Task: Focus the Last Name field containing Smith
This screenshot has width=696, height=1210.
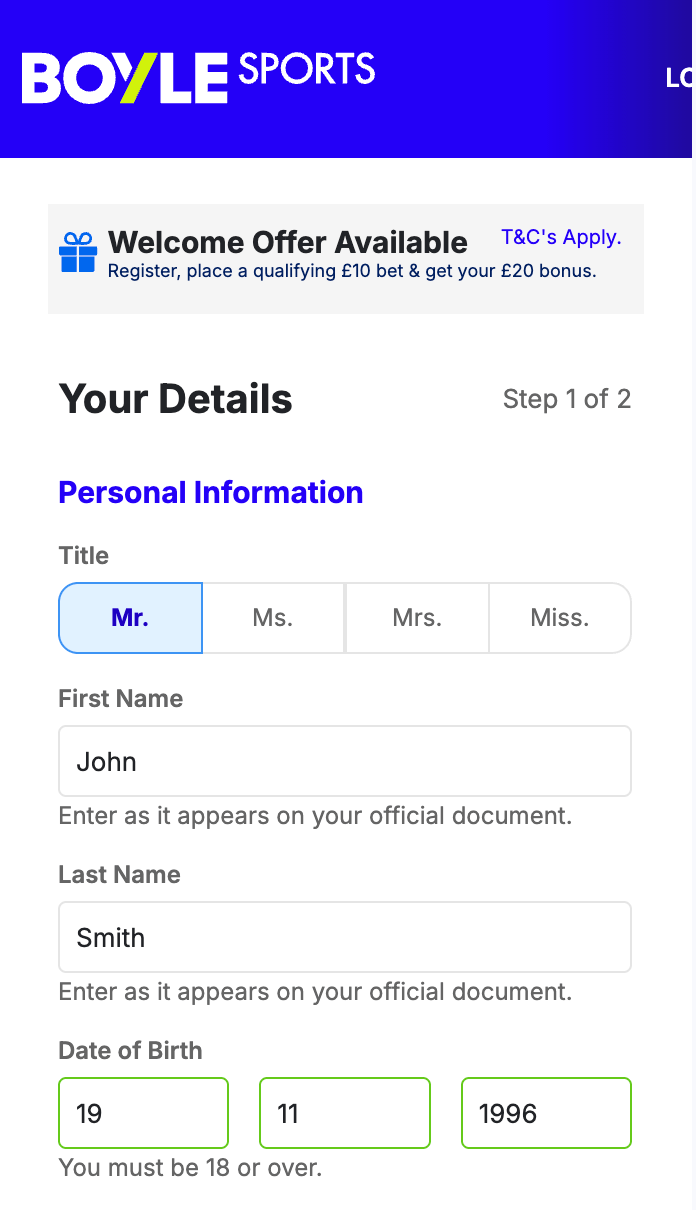Action: (x=345, y=937)
